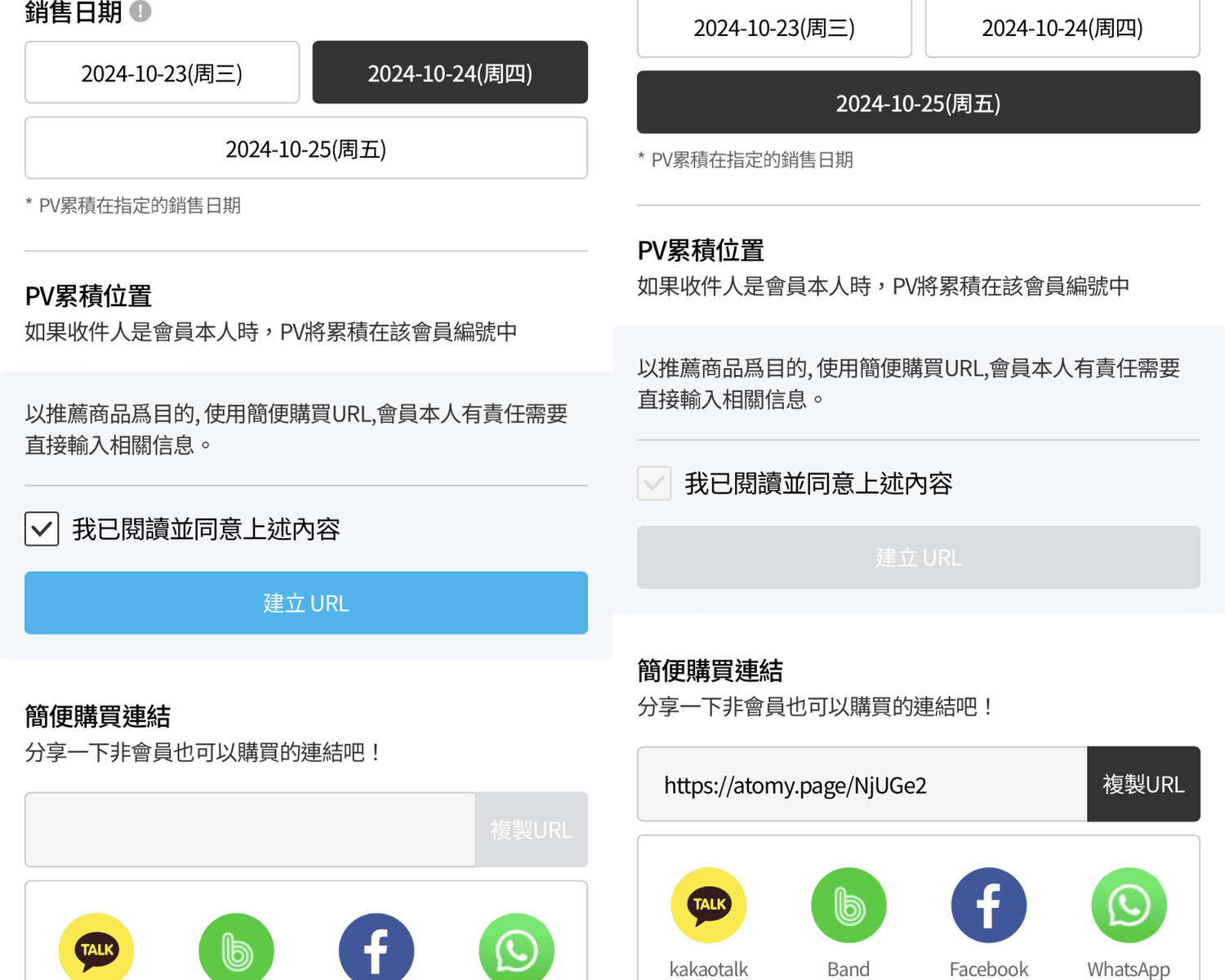
Task: Click the PV累積位置 heading in left panel
Action: 88,296
